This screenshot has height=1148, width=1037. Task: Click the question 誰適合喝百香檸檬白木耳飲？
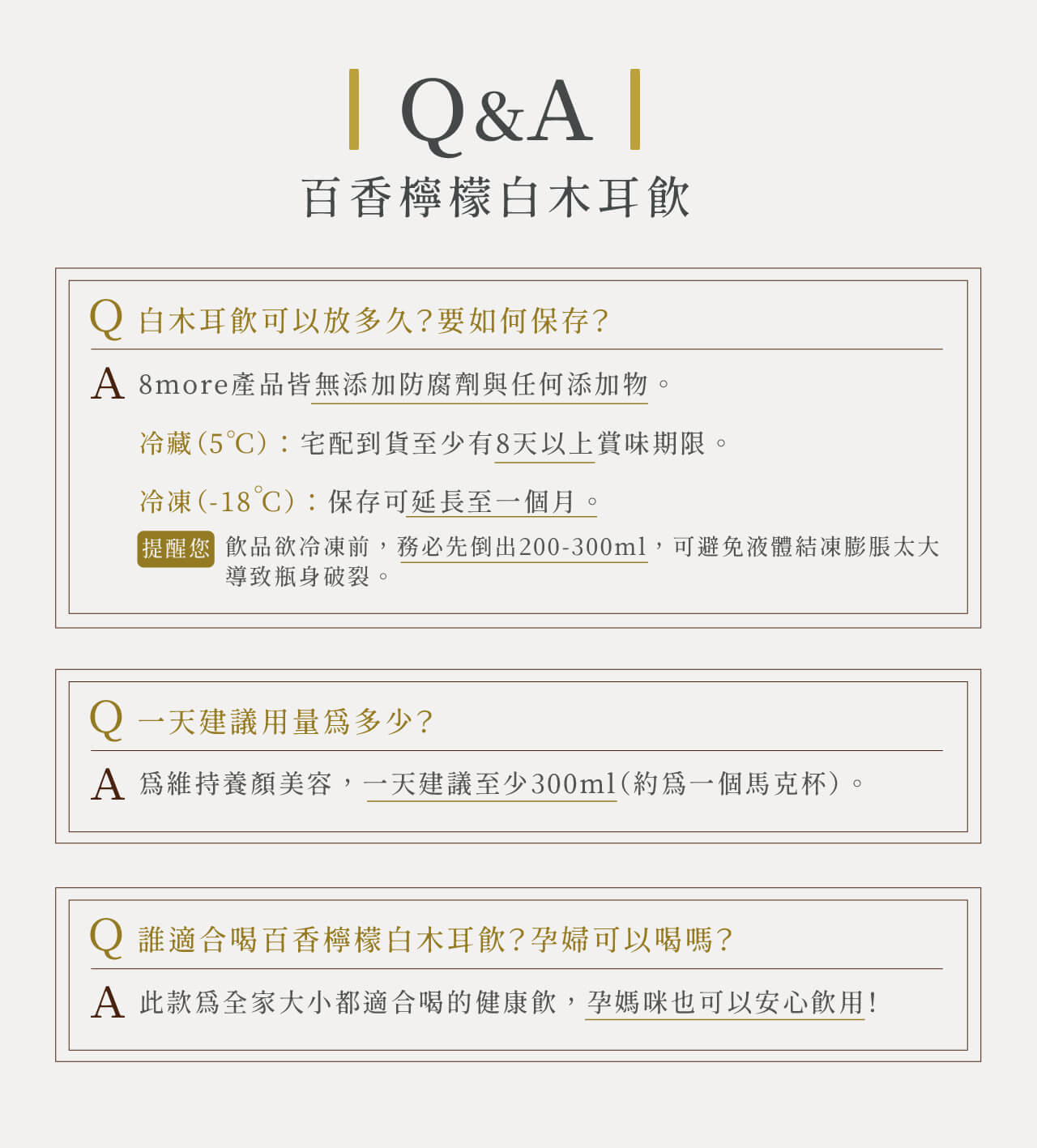pyautogui.click(x=334, y=940)
